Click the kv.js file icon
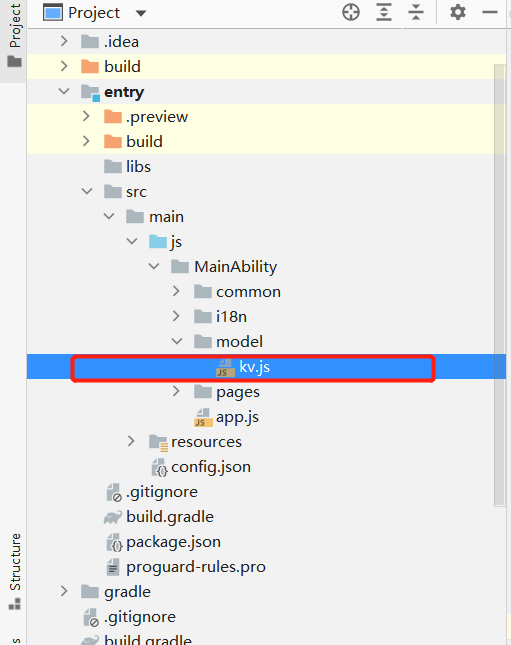The width and height of the screenshot is (511, 645). point(225,368)
